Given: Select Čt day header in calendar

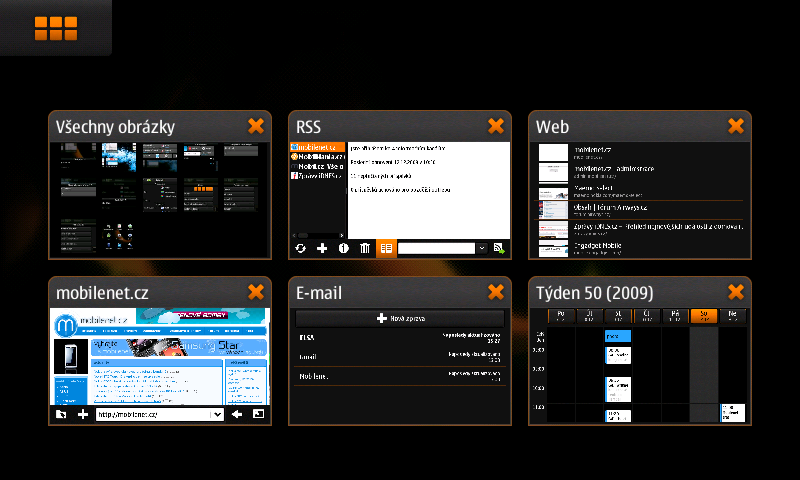Looking at the screenshot, I should click(646, 316).
